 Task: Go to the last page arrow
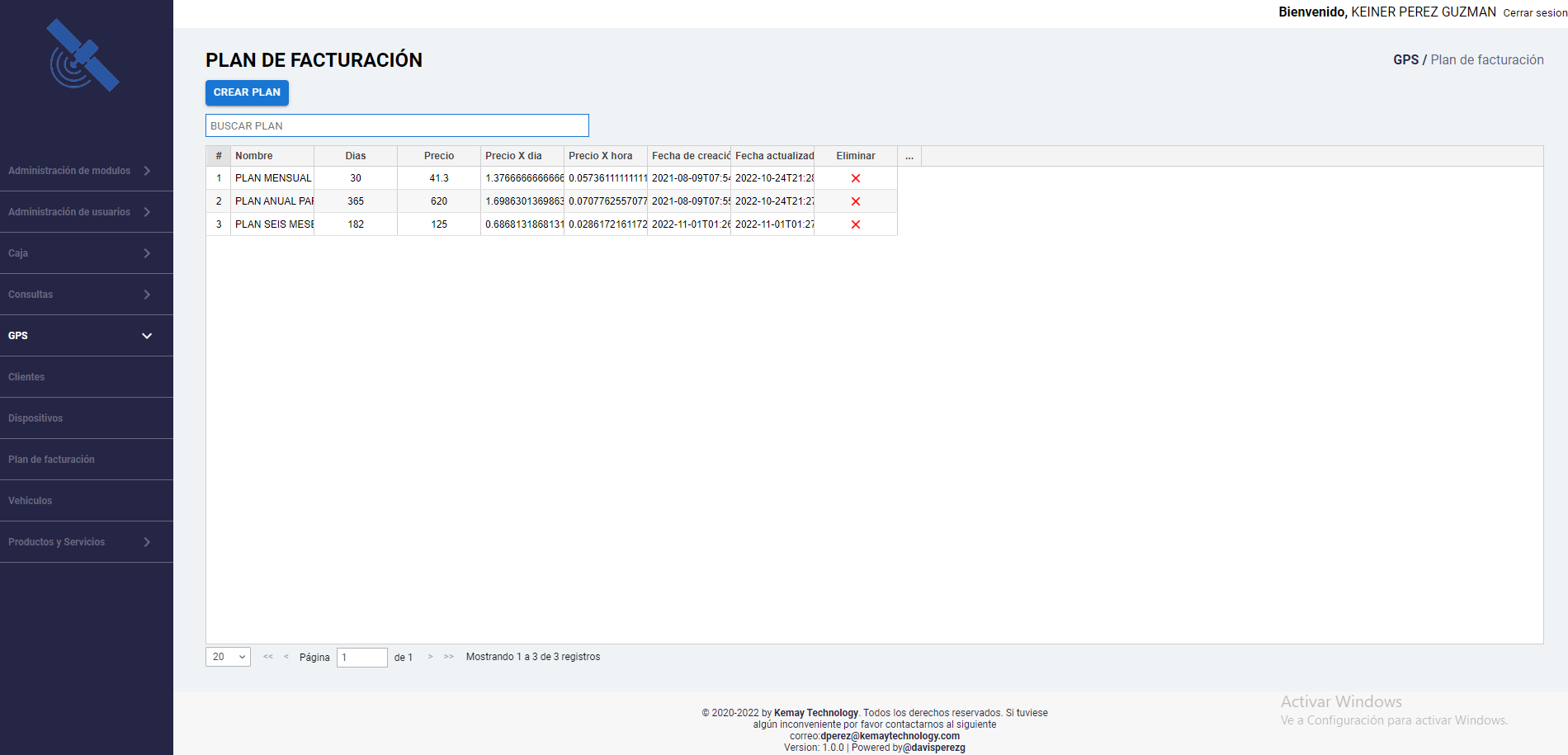448,657
